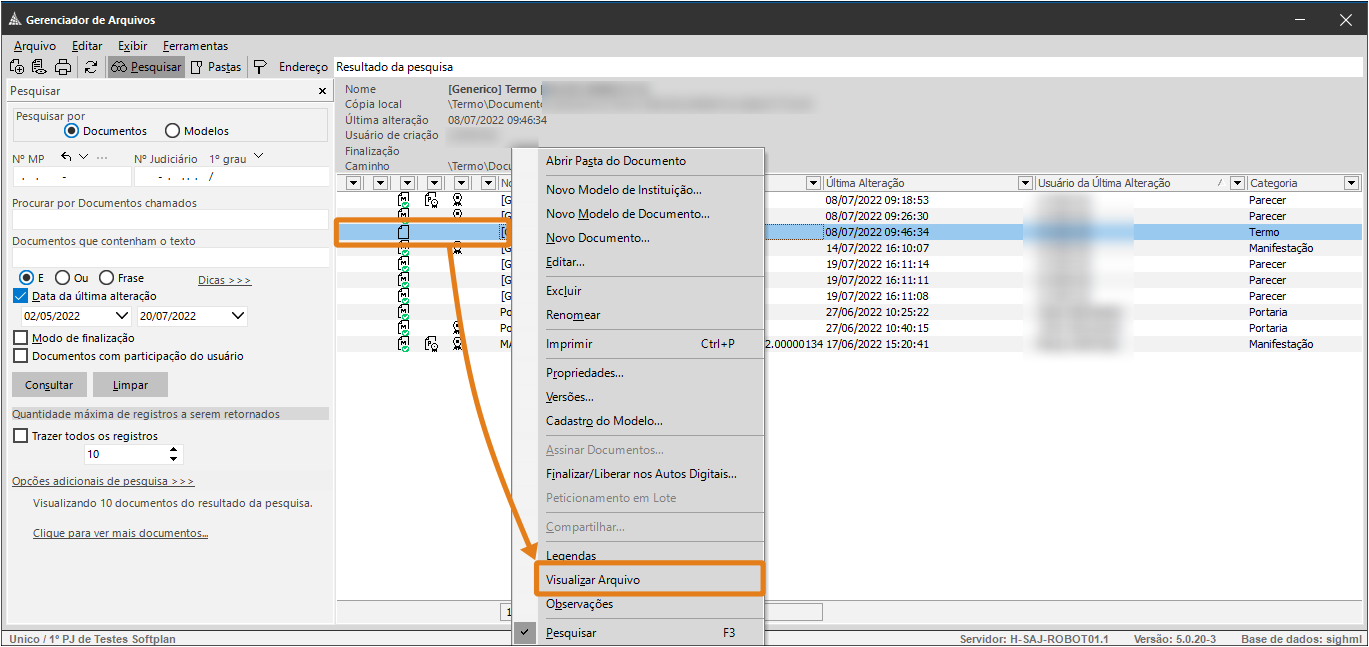Open the filter dropdown right of Categoria header

1352,183
